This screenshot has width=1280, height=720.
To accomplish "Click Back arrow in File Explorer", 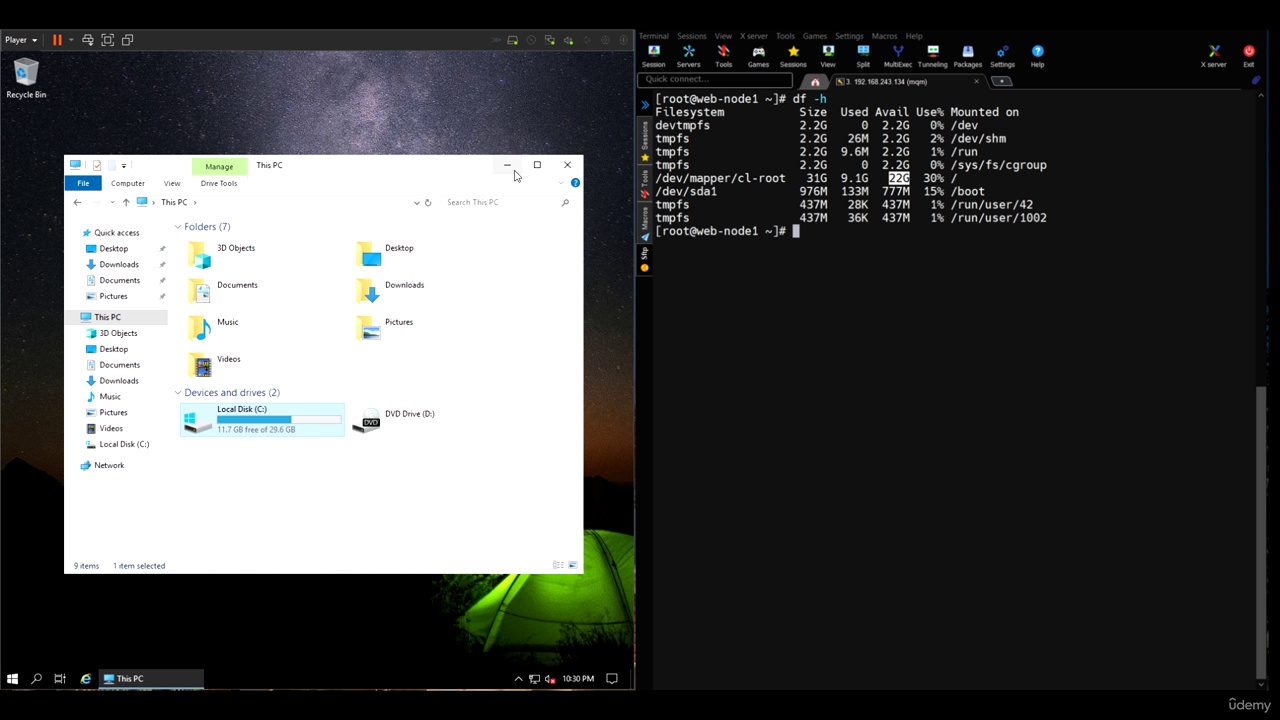I will (77, 202).
